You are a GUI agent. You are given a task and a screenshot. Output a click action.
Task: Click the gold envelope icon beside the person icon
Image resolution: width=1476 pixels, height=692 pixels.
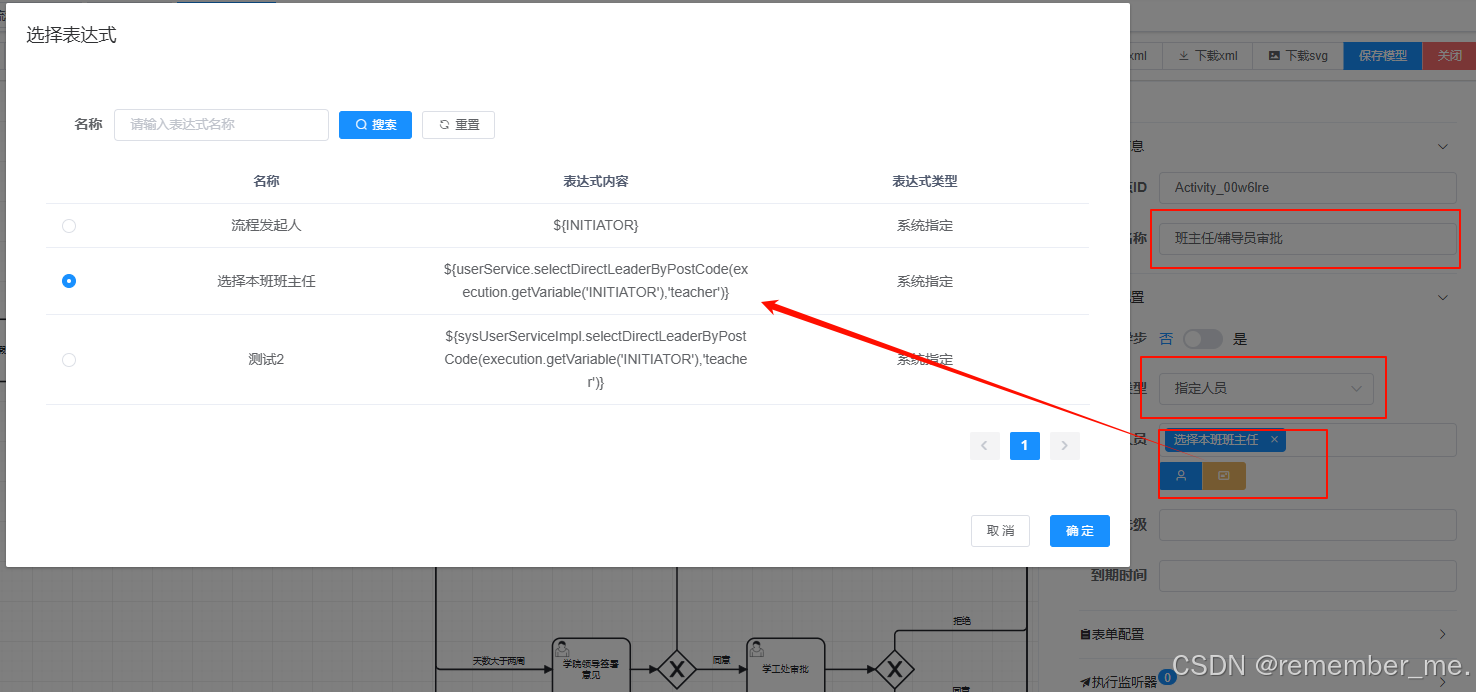1224,476
